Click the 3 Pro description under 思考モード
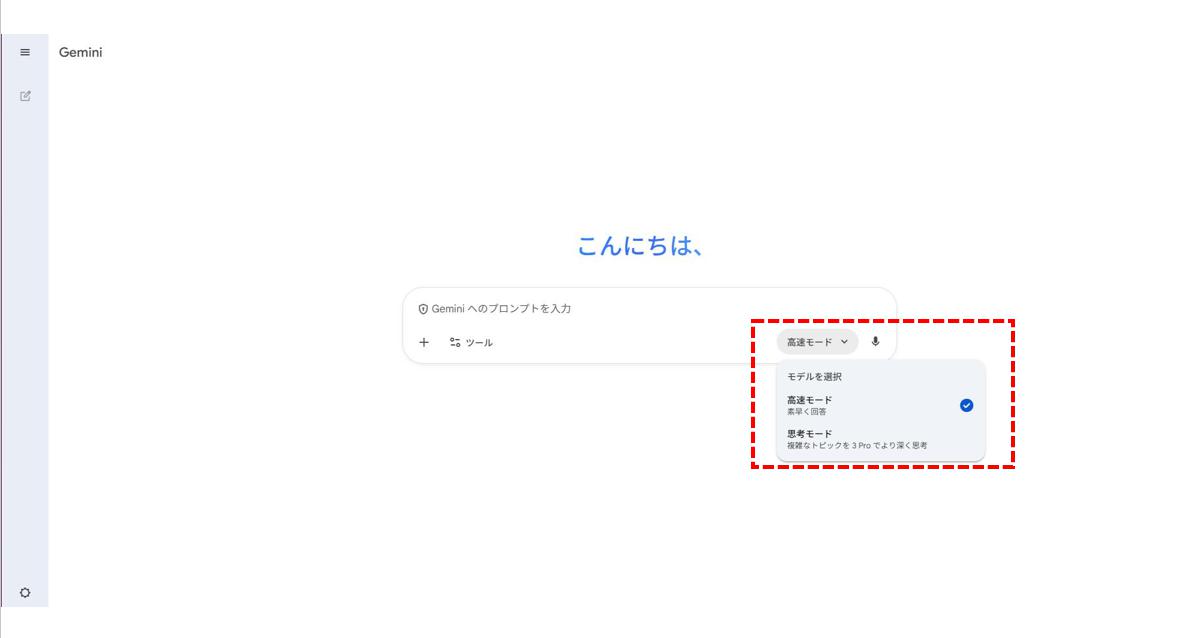The height and width of the screenshot is (638, 1194). pos(857,446)
